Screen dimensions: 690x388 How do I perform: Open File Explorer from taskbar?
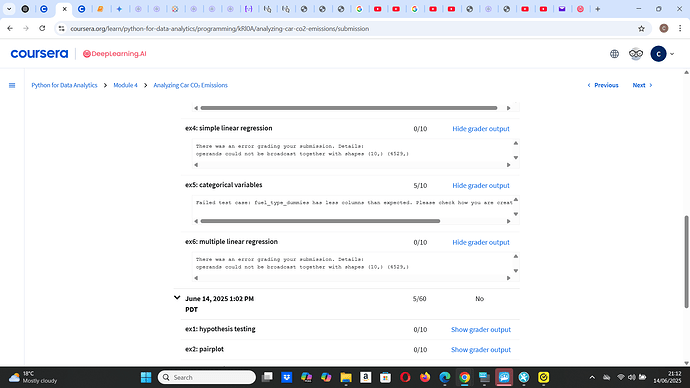point(346,377)
